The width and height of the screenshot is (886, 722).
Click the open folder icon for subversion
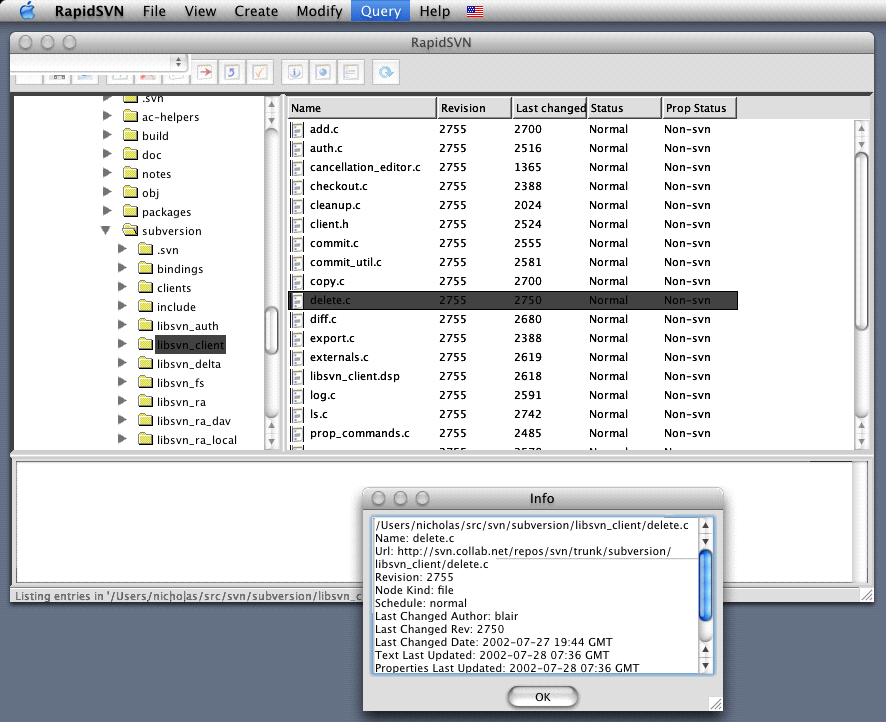131,230
